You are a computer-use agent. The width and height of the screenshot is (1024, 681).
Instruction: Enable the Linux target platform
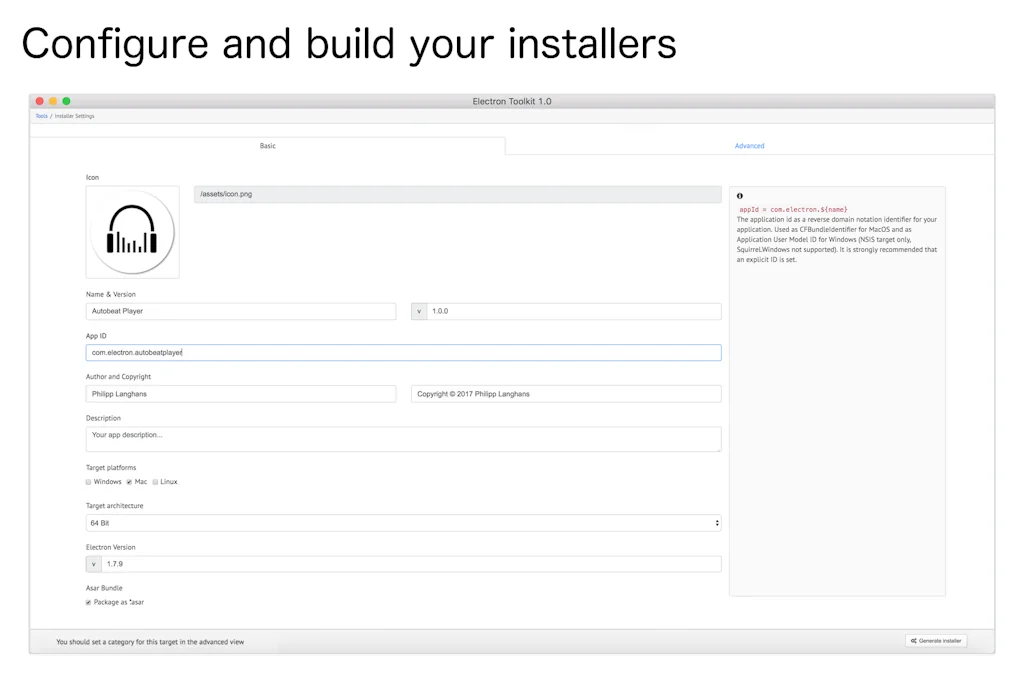click(155, 481)
